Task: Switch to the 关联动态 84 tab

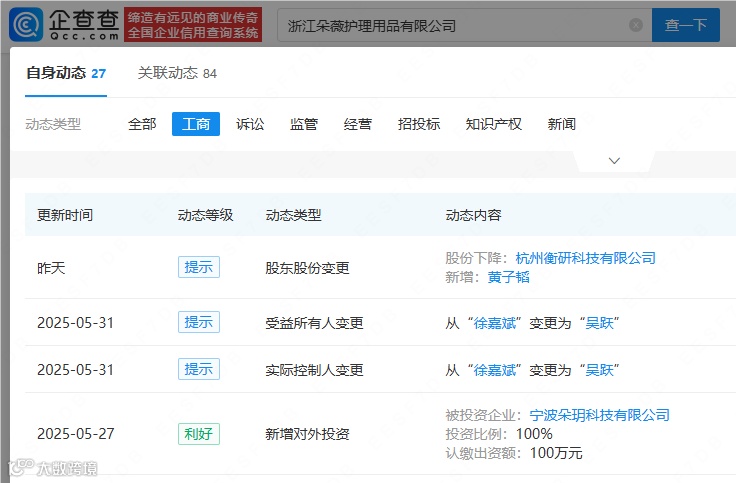Action: [177, 73]
